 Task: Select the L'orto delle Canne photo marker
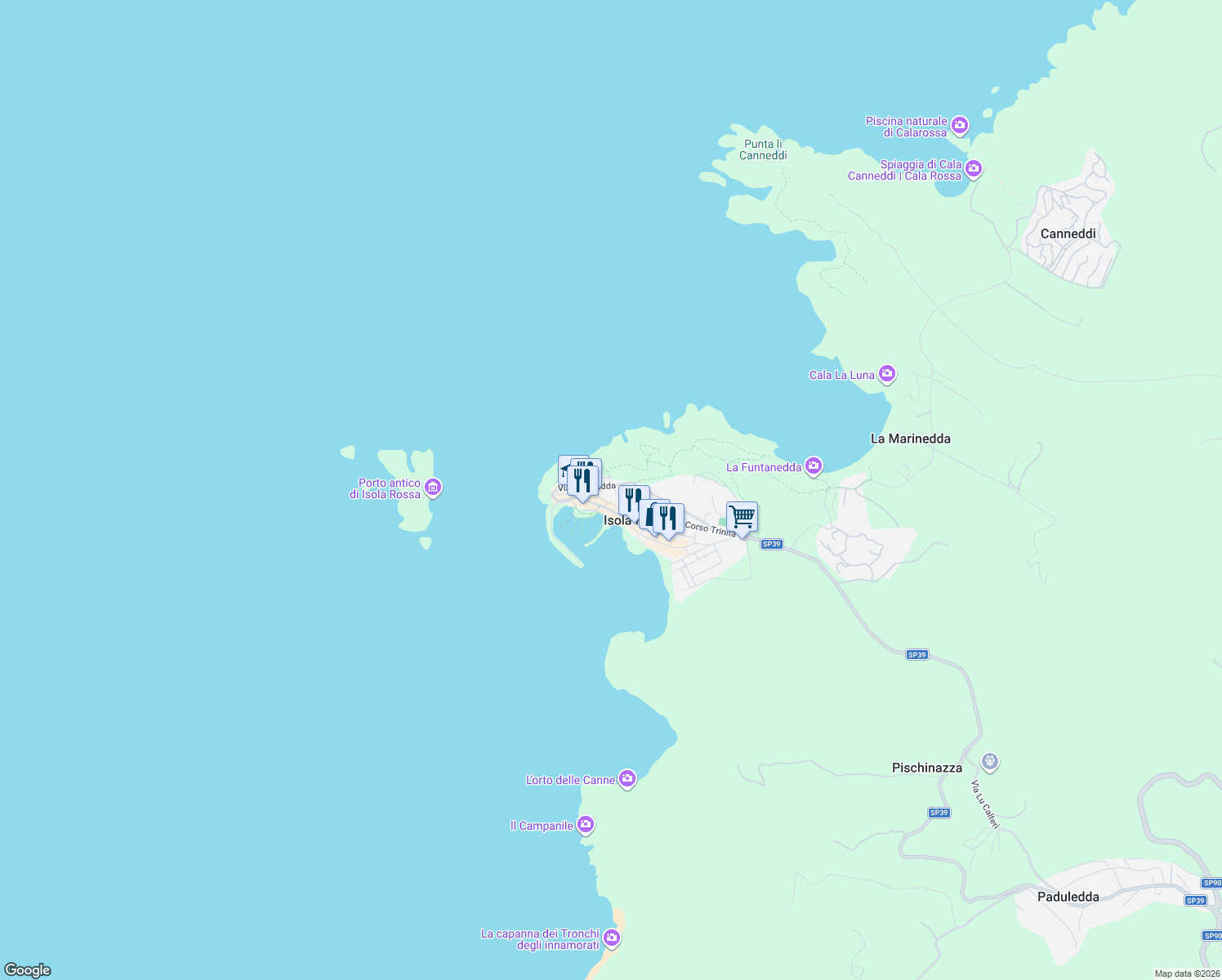[627, 779]
